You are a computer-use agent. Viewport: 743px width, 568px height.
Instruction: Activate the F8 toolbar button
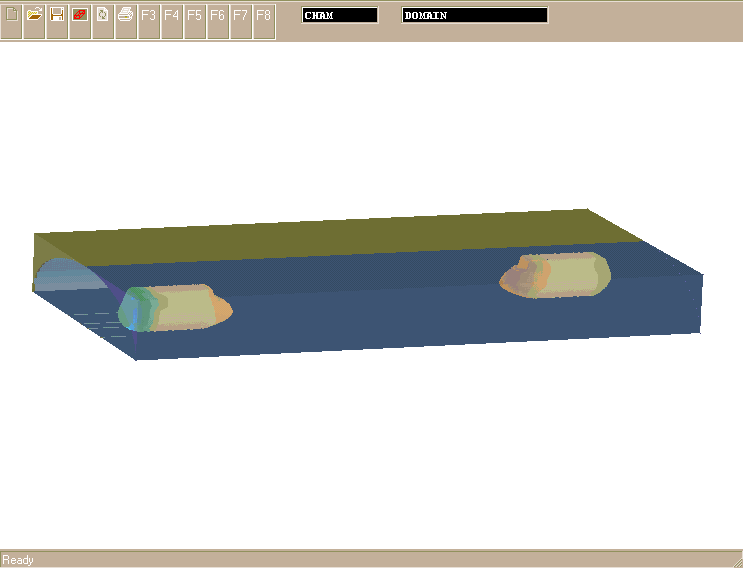[263, 15]
